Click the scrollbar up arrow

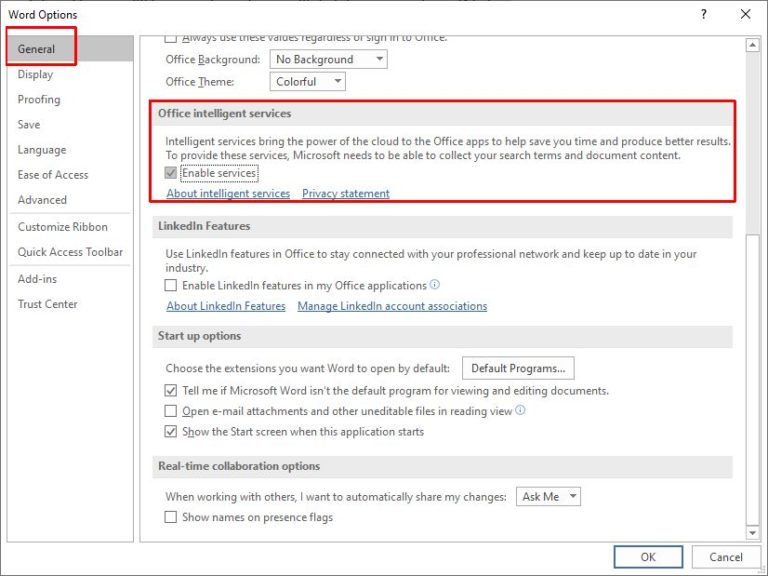752,45
